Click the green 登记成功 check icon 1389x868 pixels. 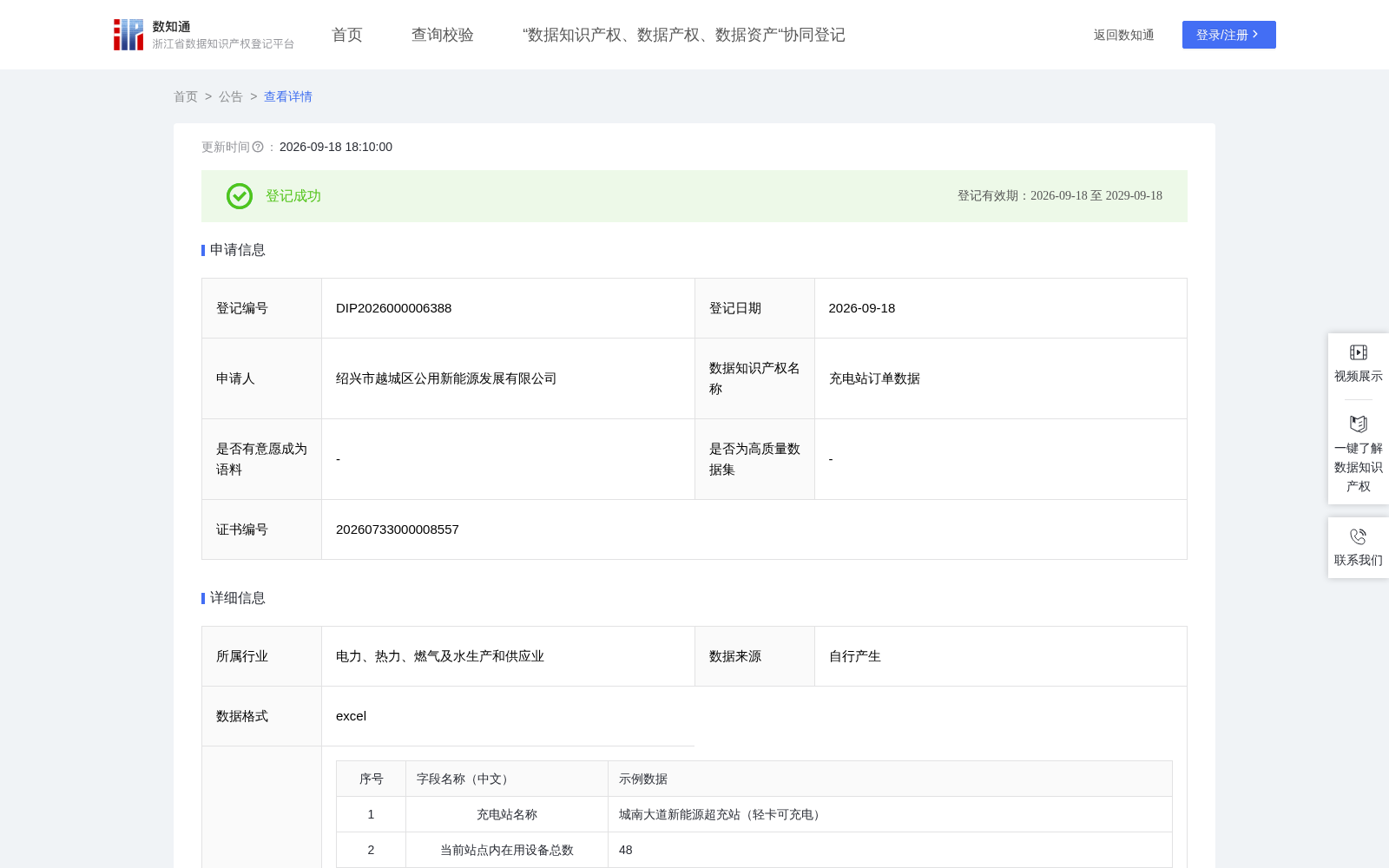pyautogui.click(x=240, y=196)
